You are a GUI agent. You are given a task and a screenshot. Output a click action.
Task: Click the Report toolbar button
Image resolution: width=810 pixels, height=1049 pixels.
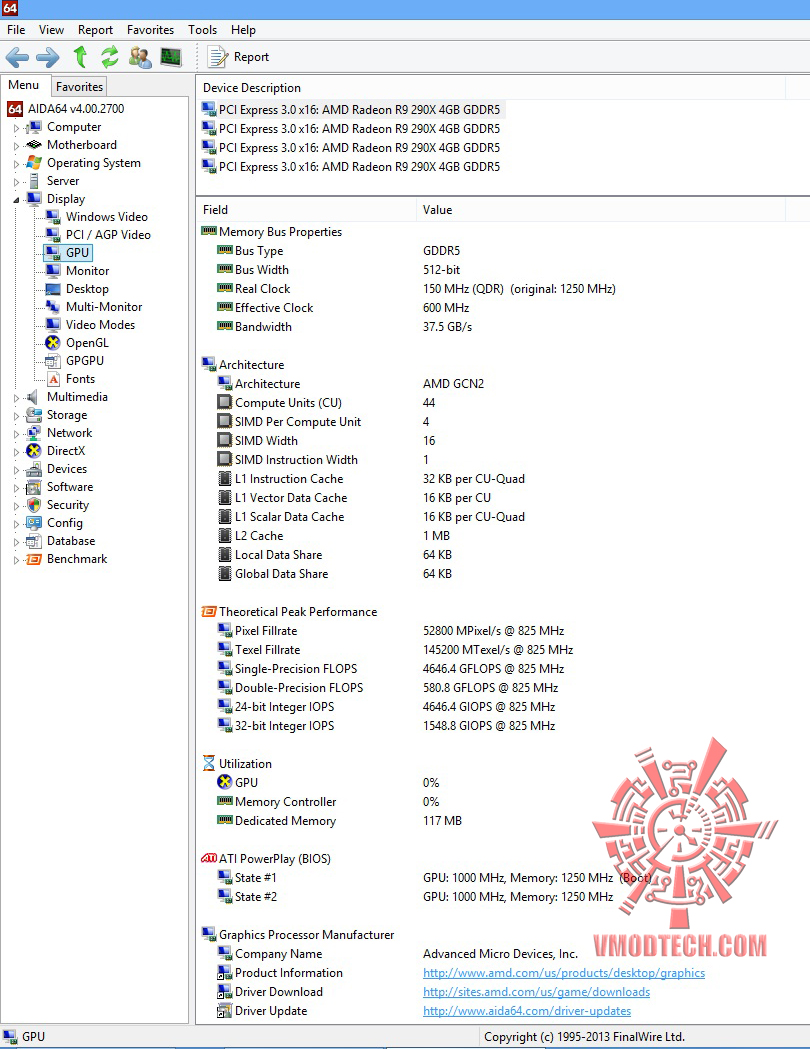coord(238,57)
